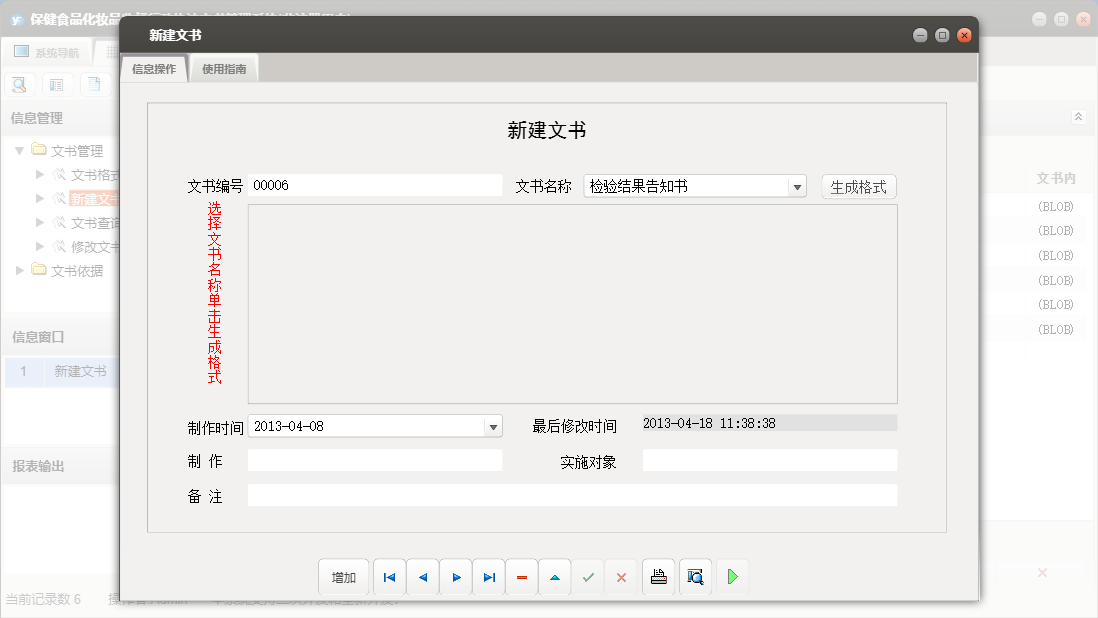Run the record with the green play icon
The image size is (1098, 618).
pyautogui.click(x=731, y=576)
